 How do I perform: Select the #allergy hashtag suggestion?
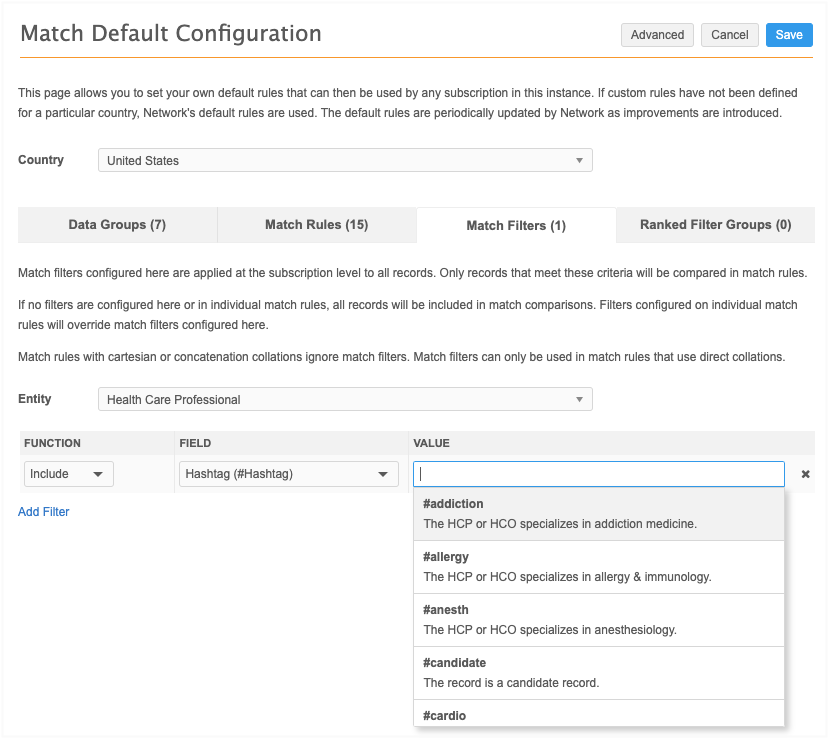coord(598,566)
